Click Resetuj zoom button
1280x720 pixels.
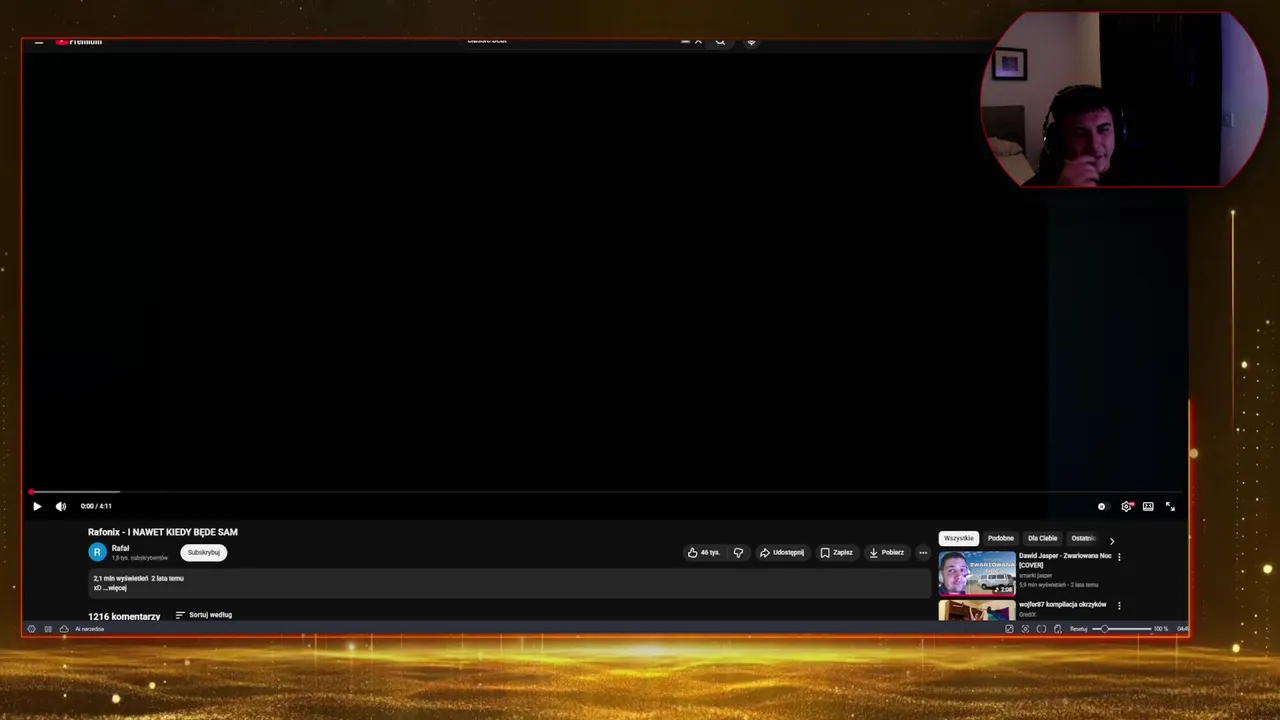(x=1079, y=629)
